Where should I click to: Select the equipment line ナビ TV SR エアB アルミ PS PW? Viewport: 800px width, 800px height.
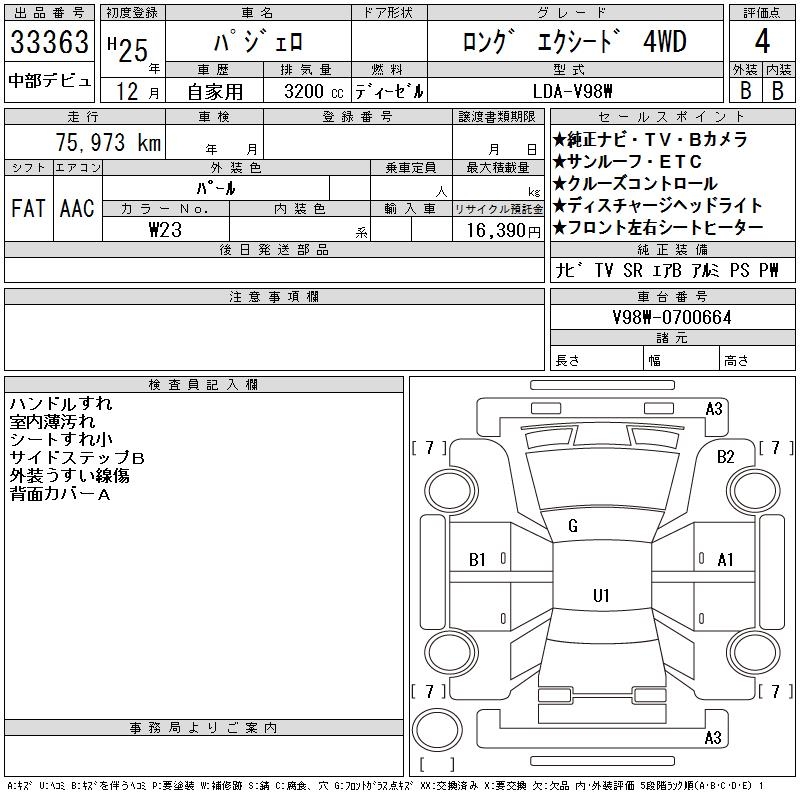667,270
